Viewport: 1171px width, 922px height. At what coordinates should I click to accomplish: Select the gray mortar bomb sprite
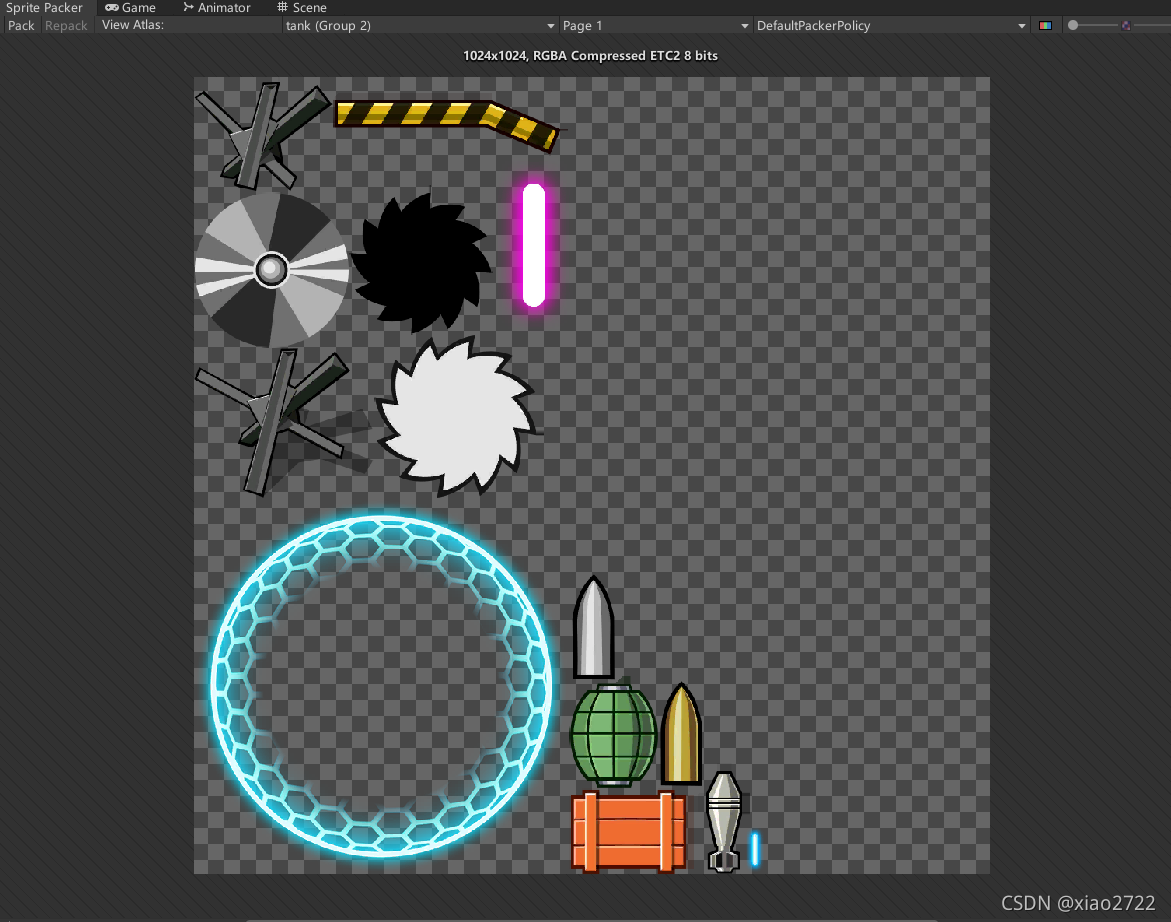[724, 821]
